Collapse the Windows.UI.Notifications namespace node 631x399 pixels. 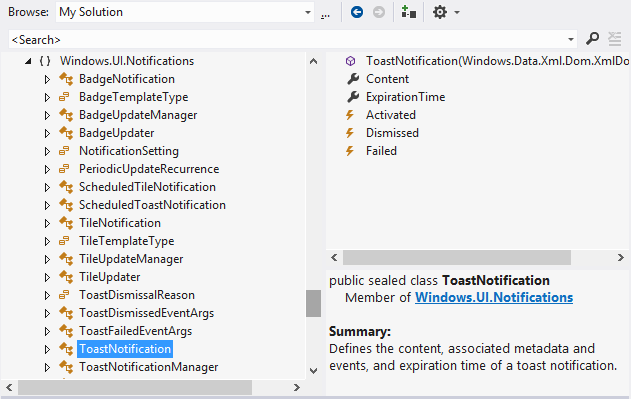(x=28, y=61)
